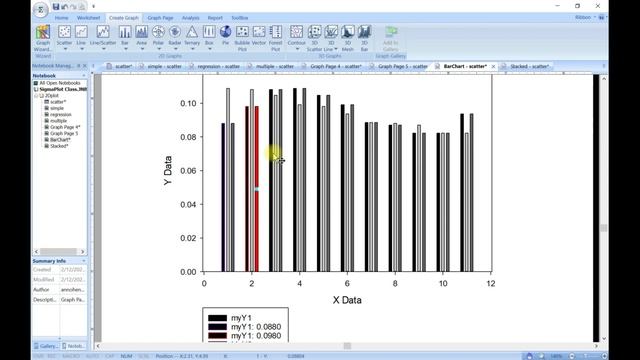Image resolution: width=640 pixels, height=360 pixels.
Task: Pick the Radar plot icon
Action: [x=175, y=32]
